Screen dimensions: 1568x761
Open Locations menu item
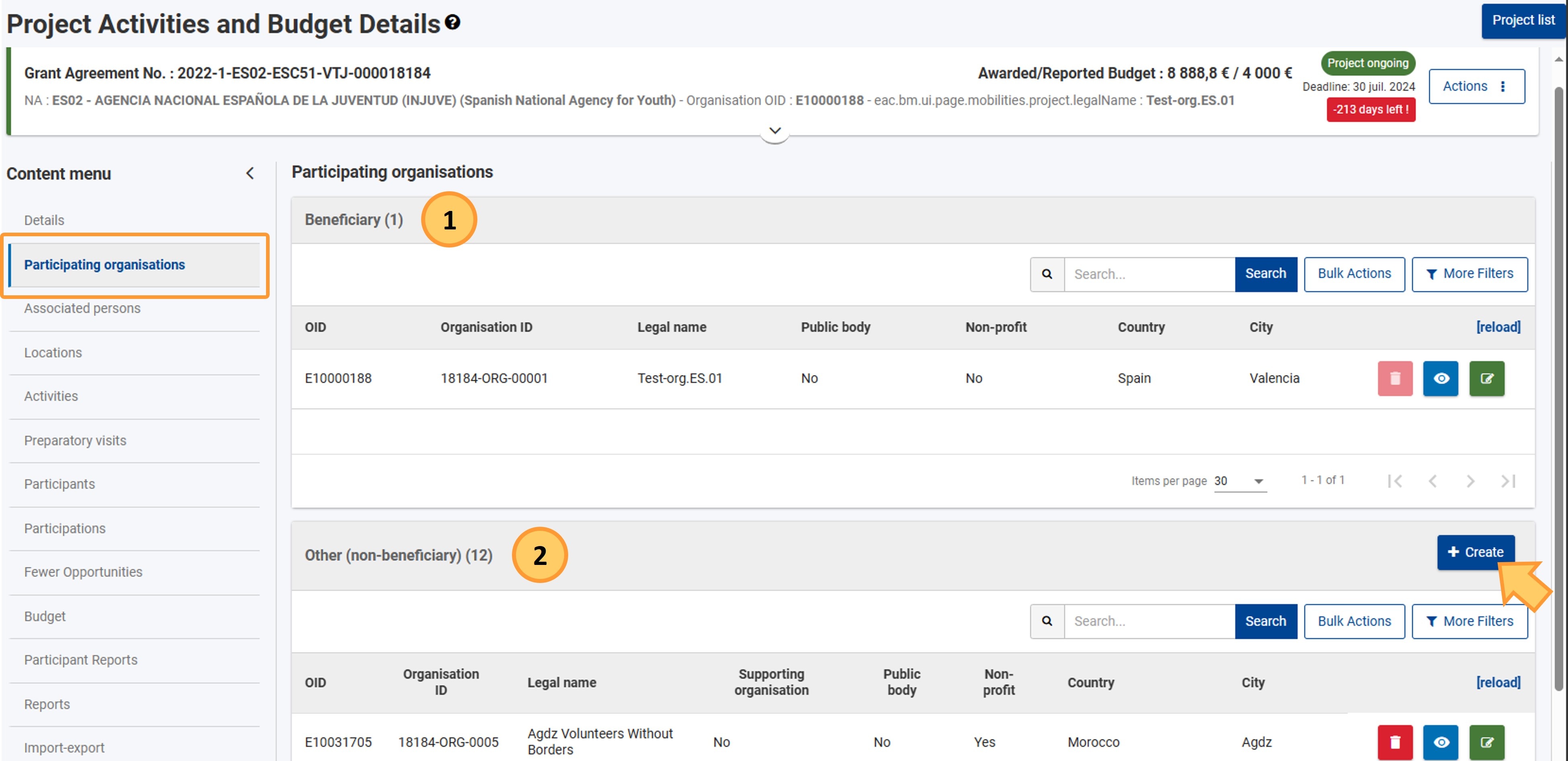[53, 352]
